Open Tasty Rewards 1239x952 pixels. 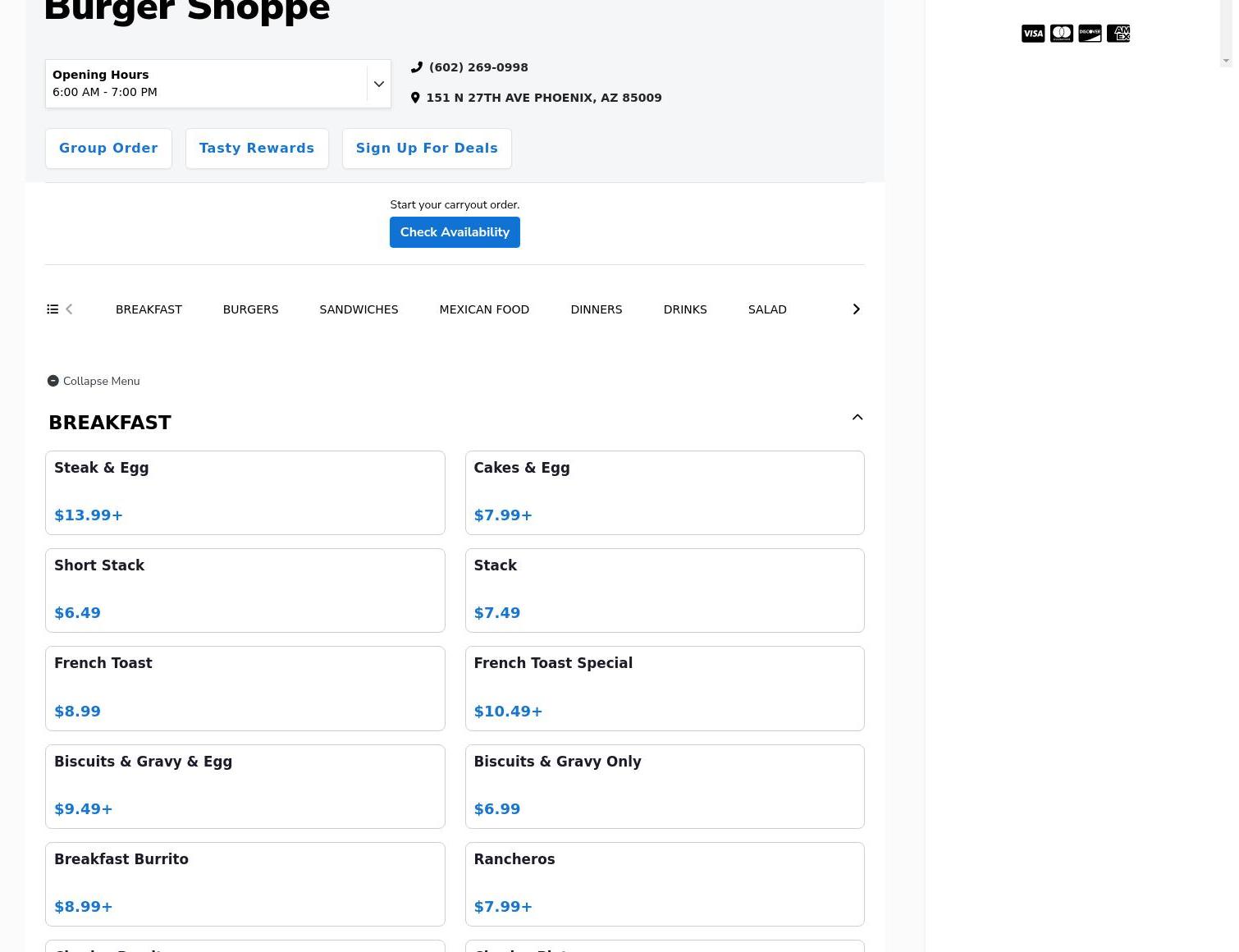click(x=257, y=149)
